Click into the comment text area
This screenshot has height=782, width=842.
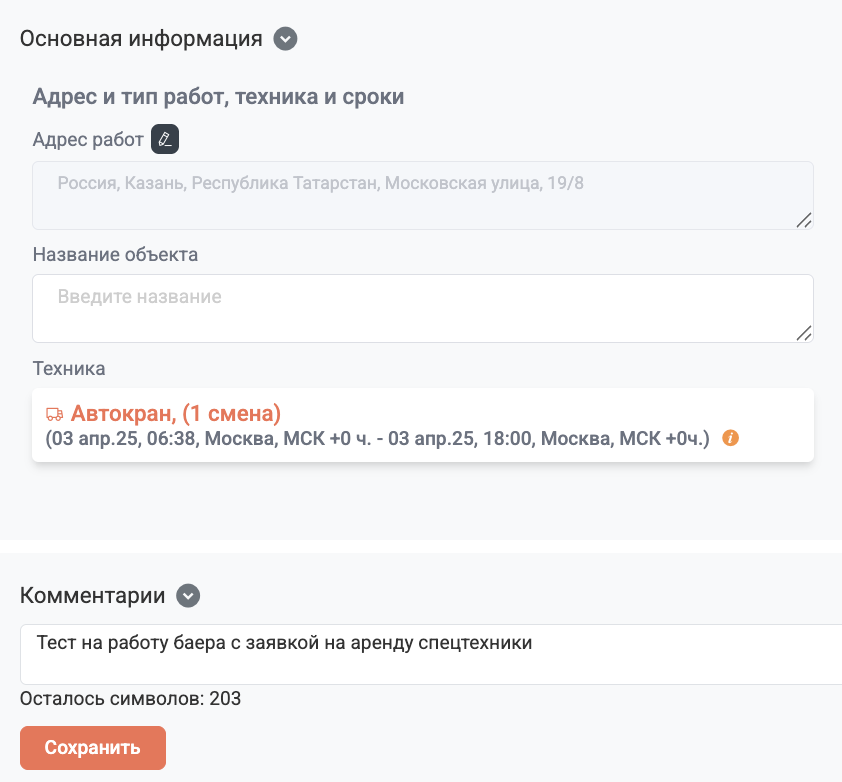(x=431, y=654)
